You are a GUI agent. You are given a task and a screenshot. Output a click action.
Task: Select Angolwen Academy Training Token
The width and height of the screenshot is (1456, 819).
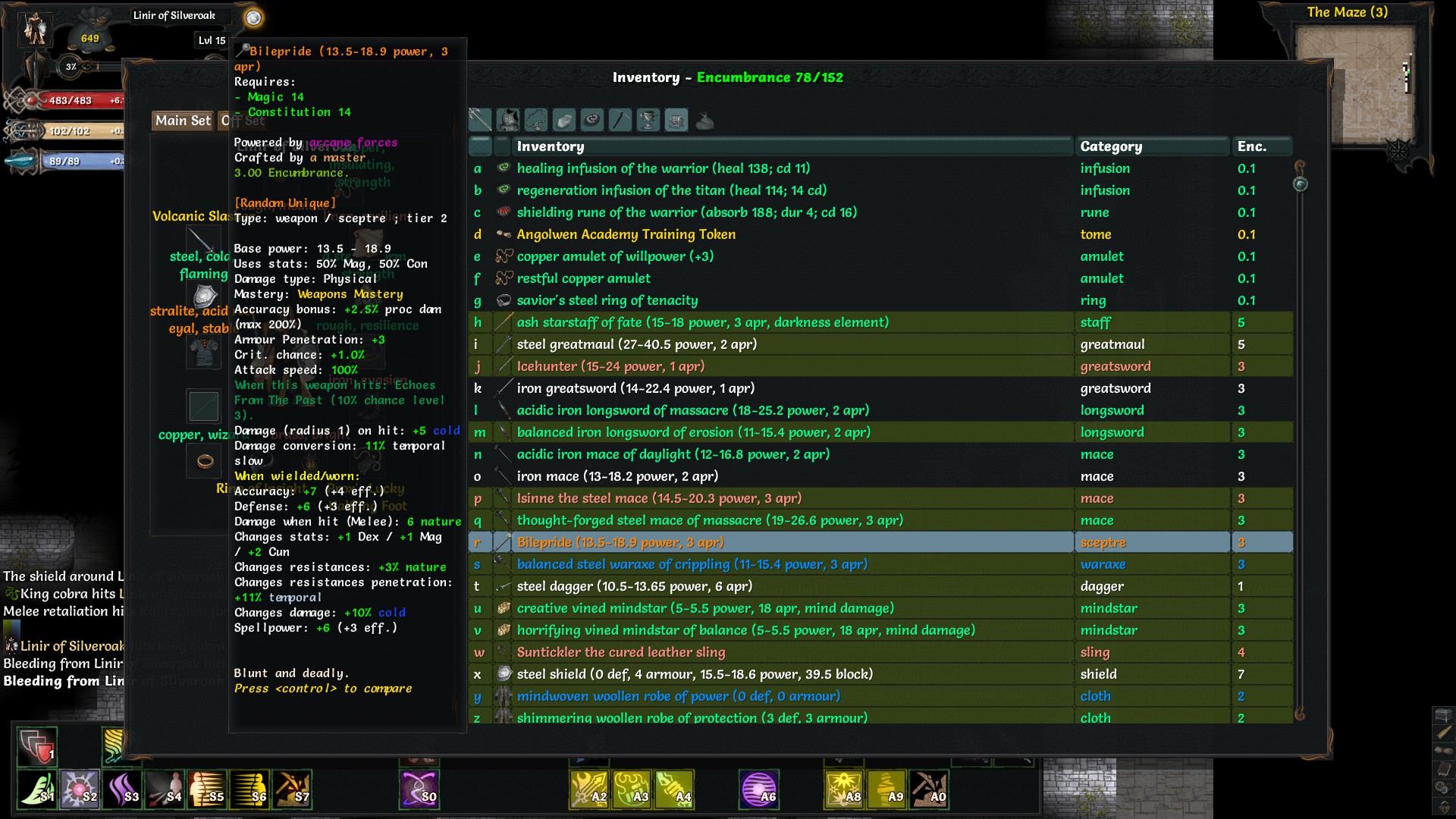click(x=880, y=234)
